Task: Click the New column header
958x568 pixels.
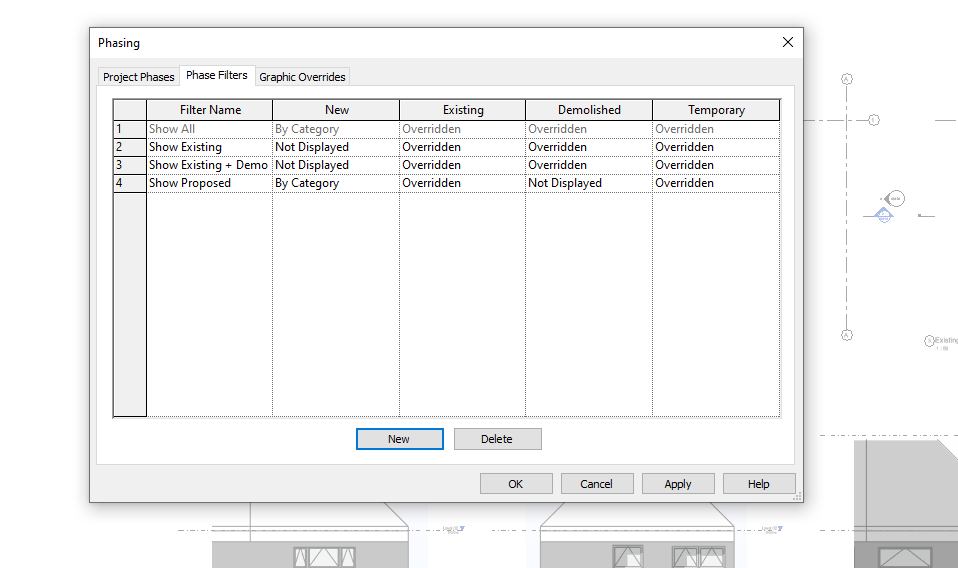Action: pos(336,110)
